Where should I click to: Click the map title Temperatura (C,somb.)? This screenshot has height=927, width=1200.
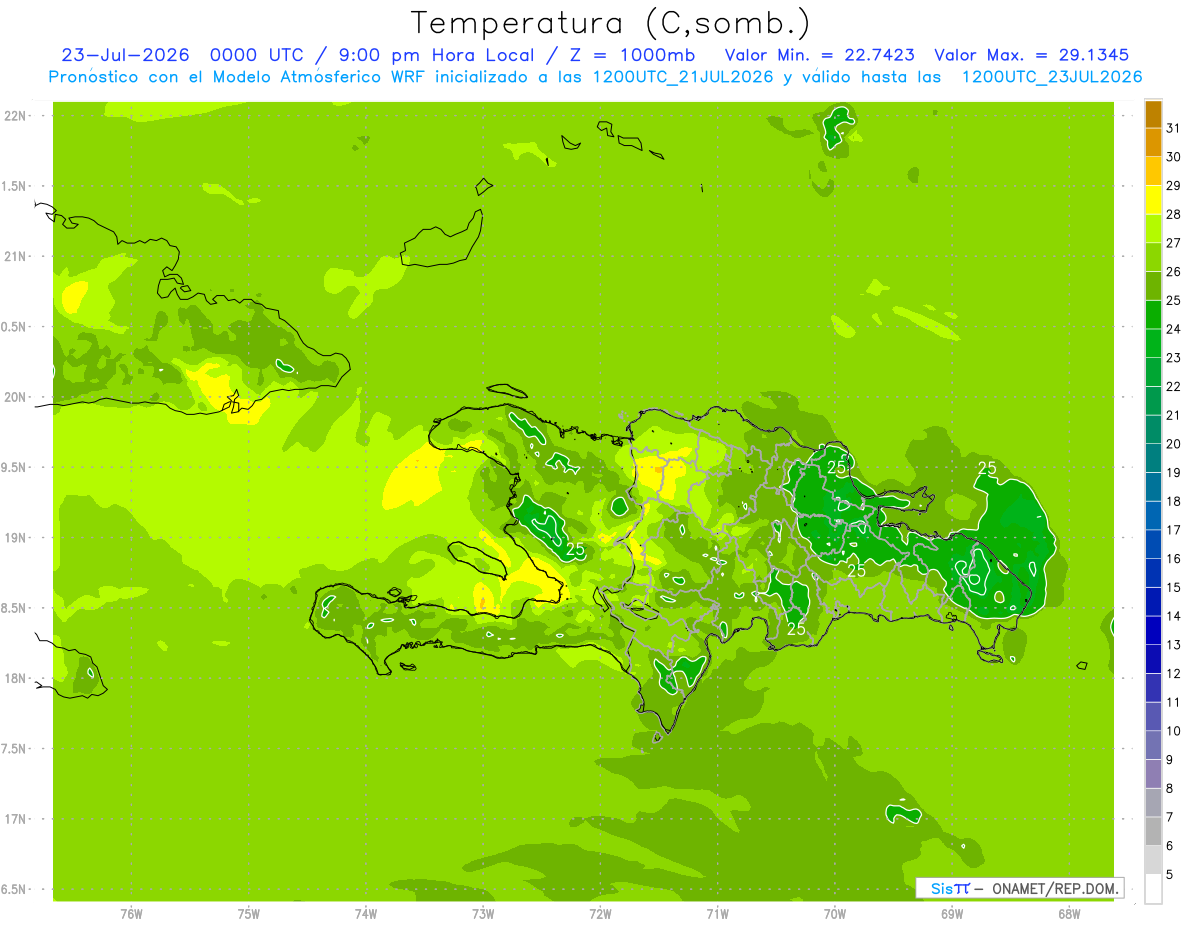click(611, 23)
